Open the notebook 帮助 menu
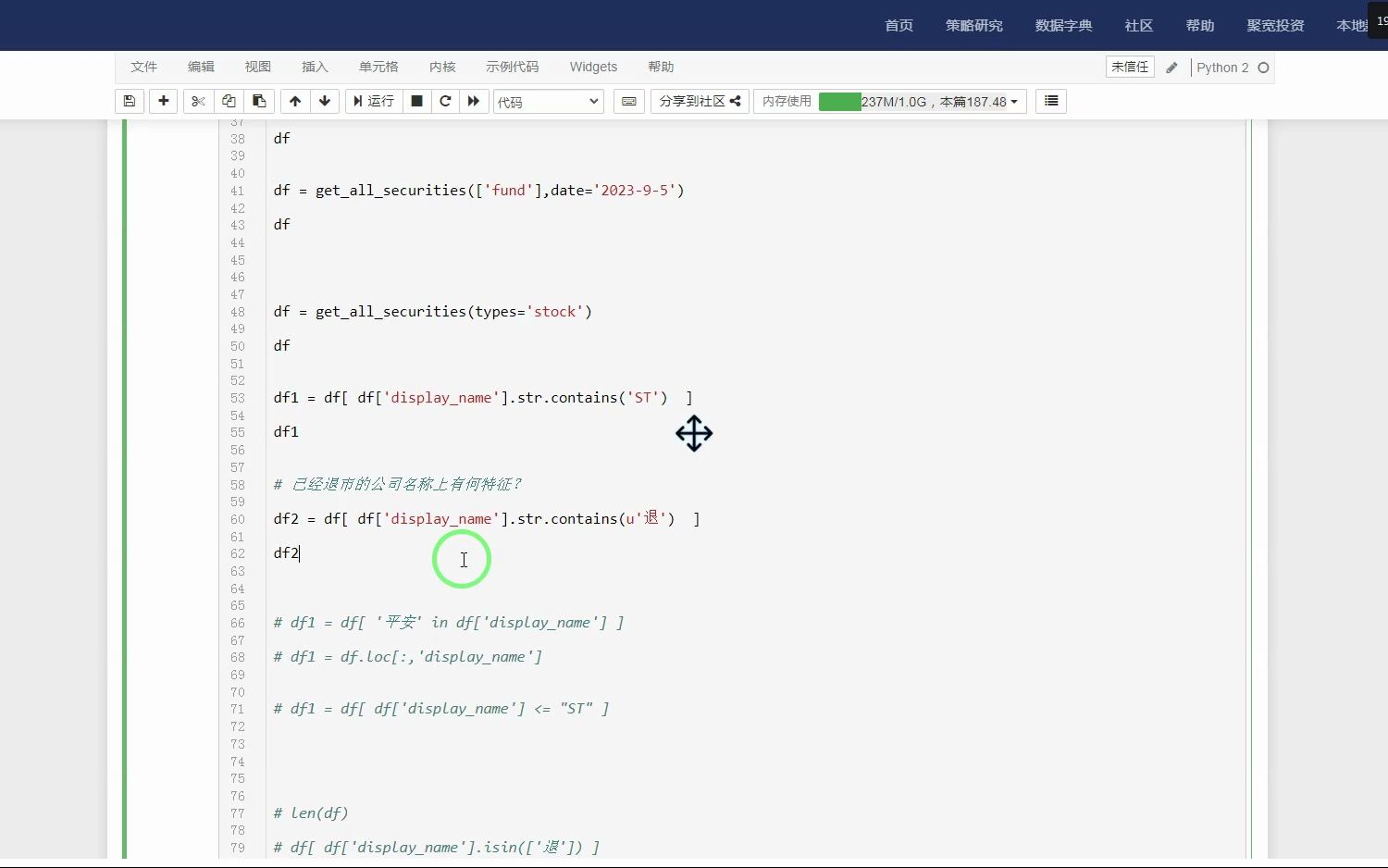Screen dimensions: 1388x868 point(661,67)
